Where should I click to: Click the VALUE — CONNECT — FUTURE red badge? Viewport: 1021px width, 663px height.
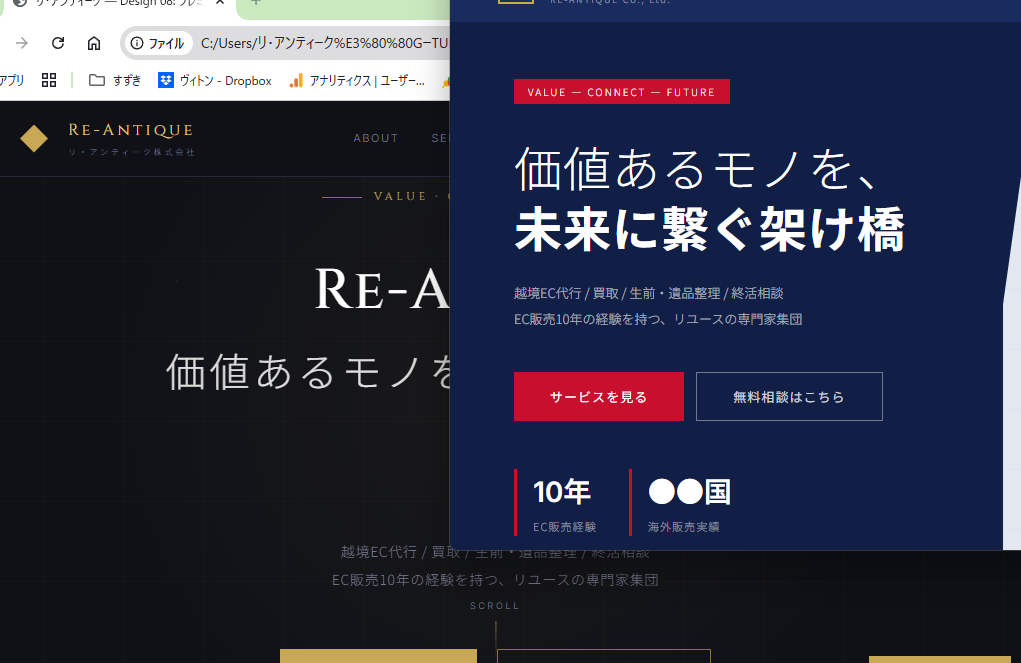coord(621,92)
